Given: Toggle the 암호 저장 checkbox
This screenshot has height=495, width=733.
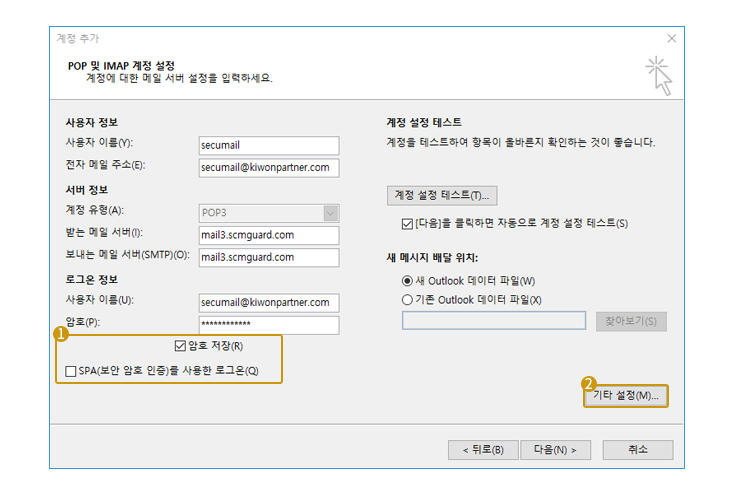Looking at the screenshot, I should (181, 347).
